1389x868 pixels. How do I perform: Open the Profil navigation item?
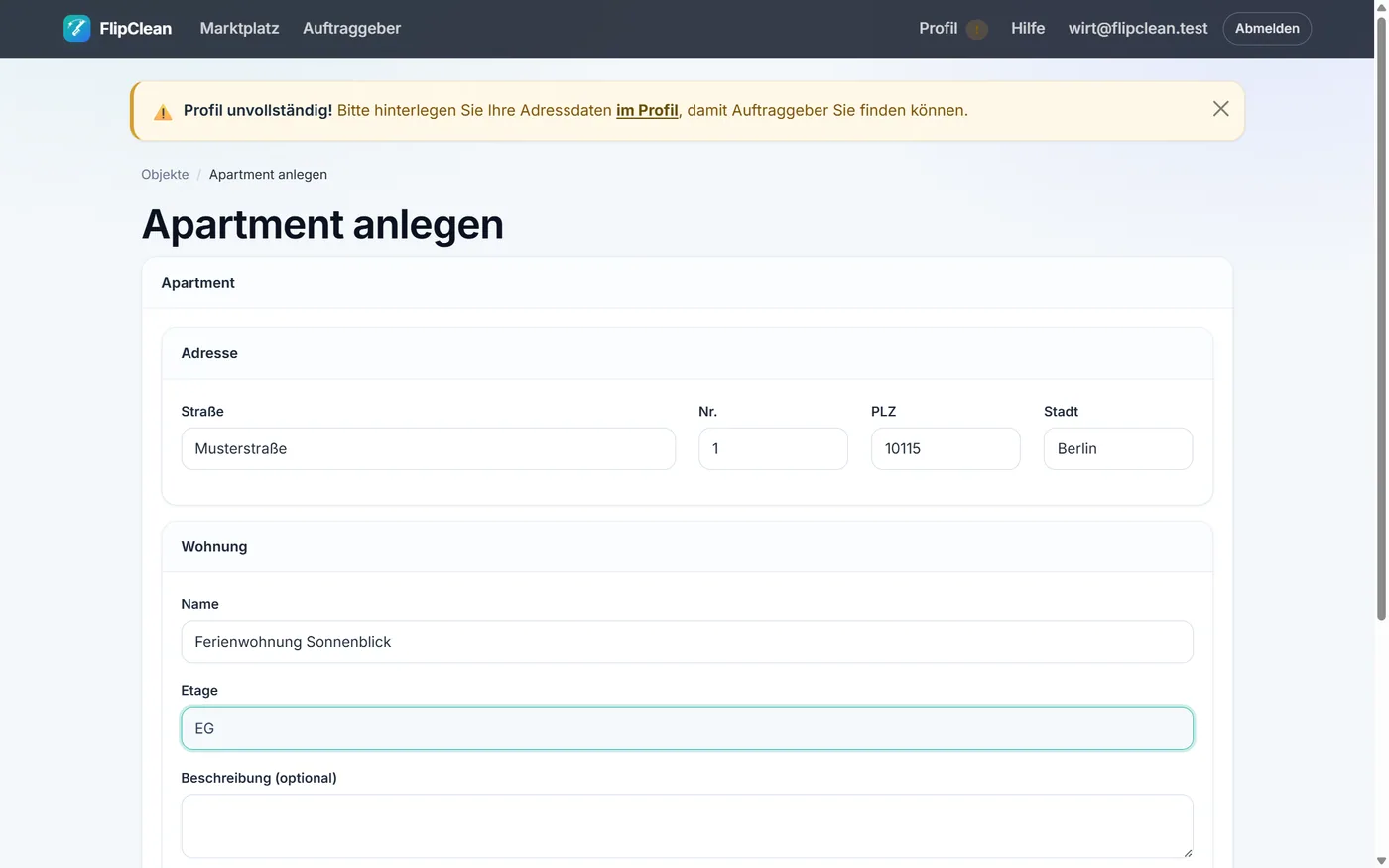[938, 29]
